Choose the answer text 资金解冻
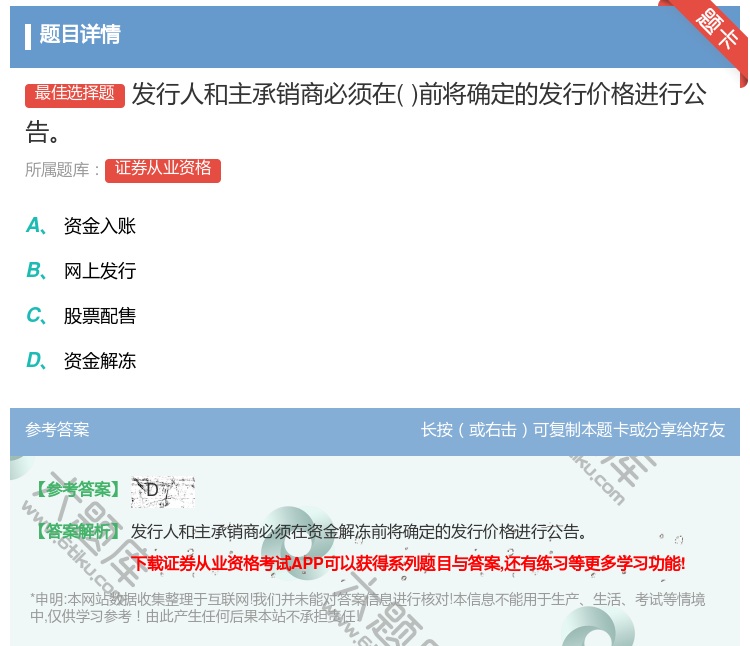Image resolution: width=750 pixels, height=646 pixels. pyautogui.click(x=100, y=361)
